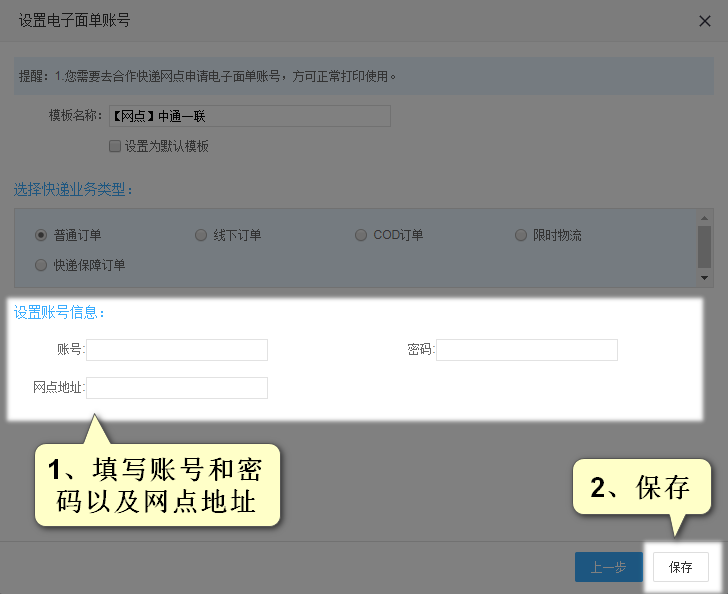Enable the 设置为默认模板 checkbox
Screen dimensions: 728x594
[115, 146]
